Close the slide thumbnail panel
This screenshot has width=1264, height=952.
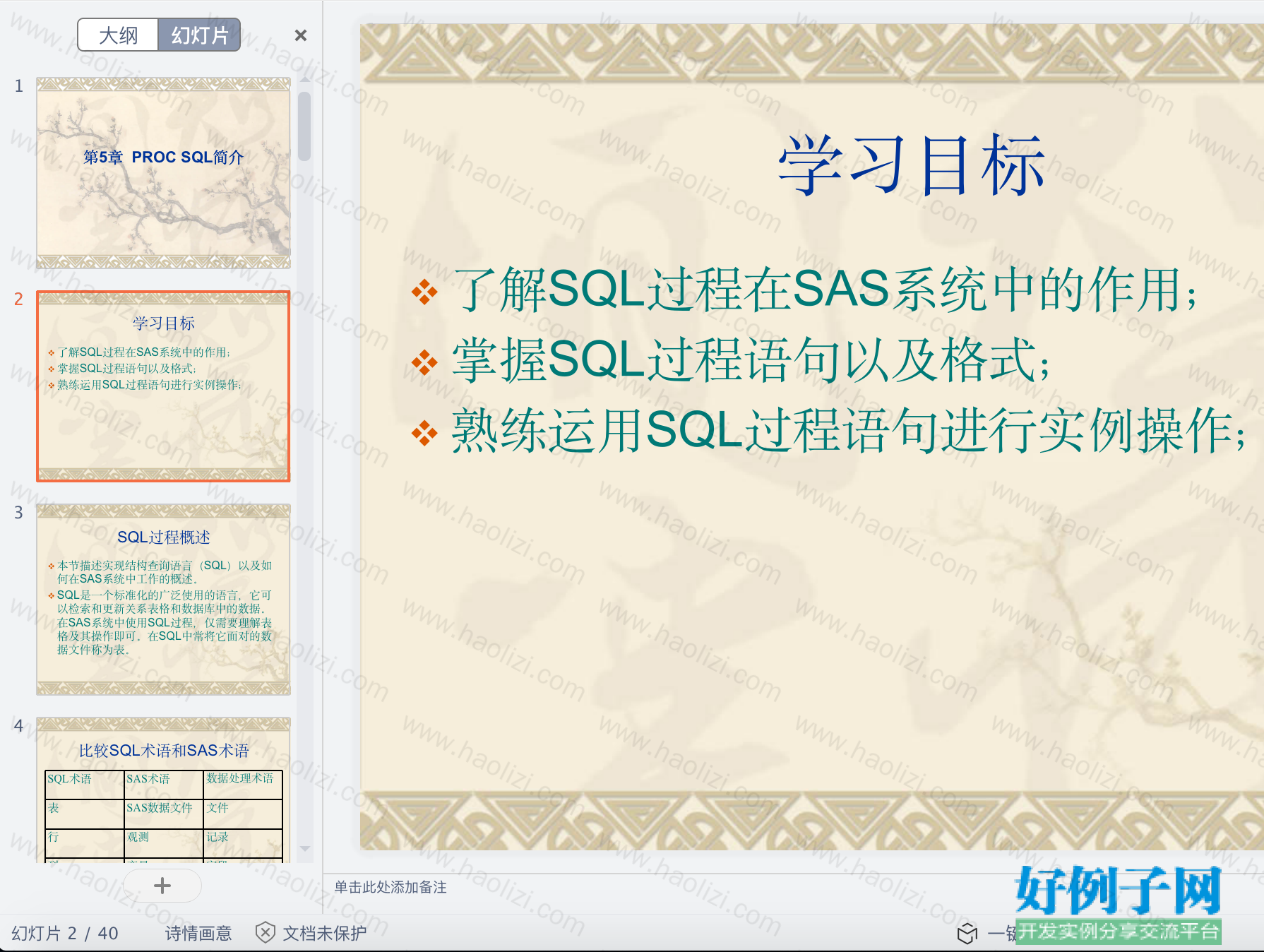click(x=301, y=35)
